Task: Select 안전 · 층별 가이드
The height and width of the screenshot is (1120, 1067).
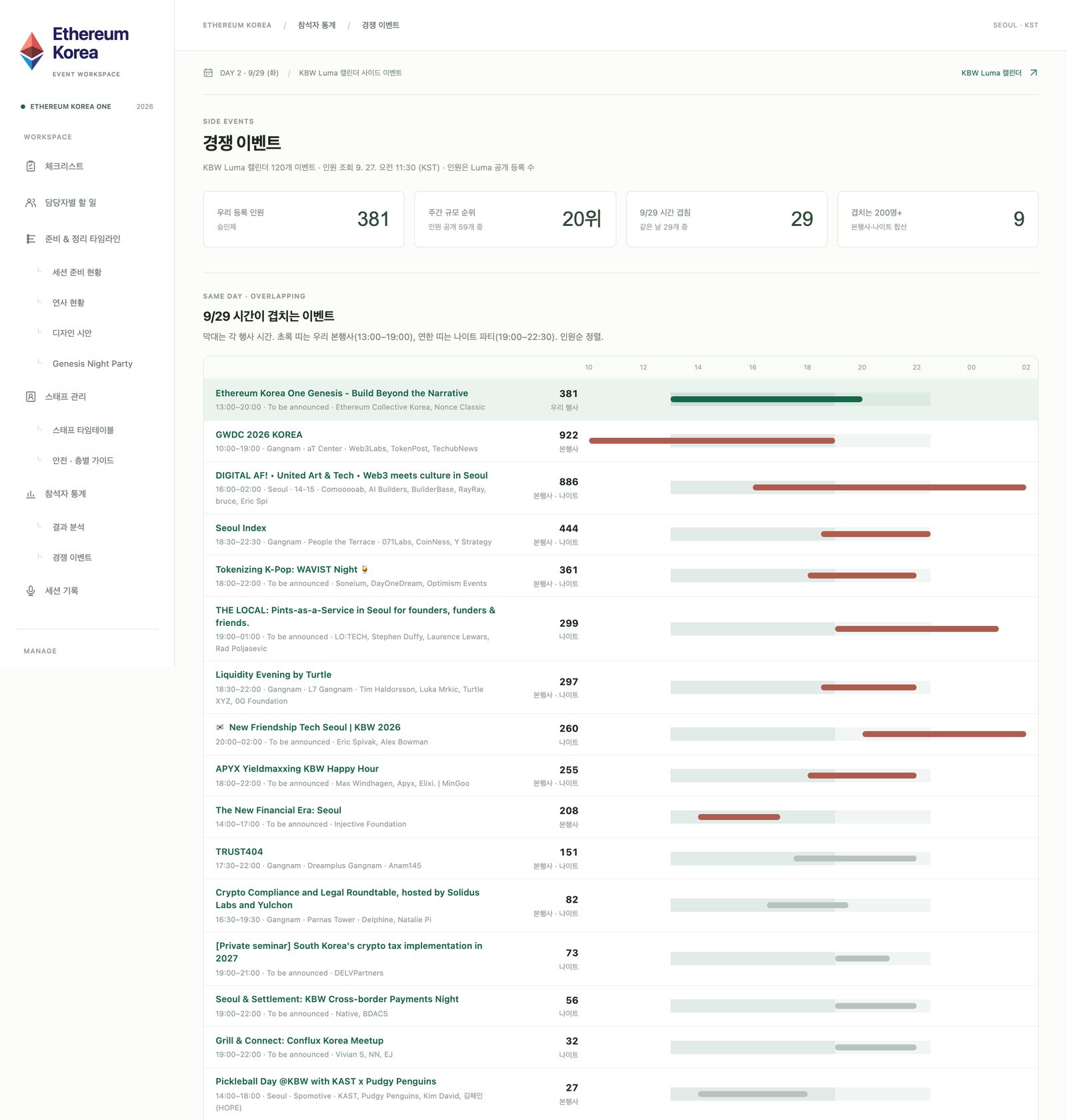Action: coord(83,461)
